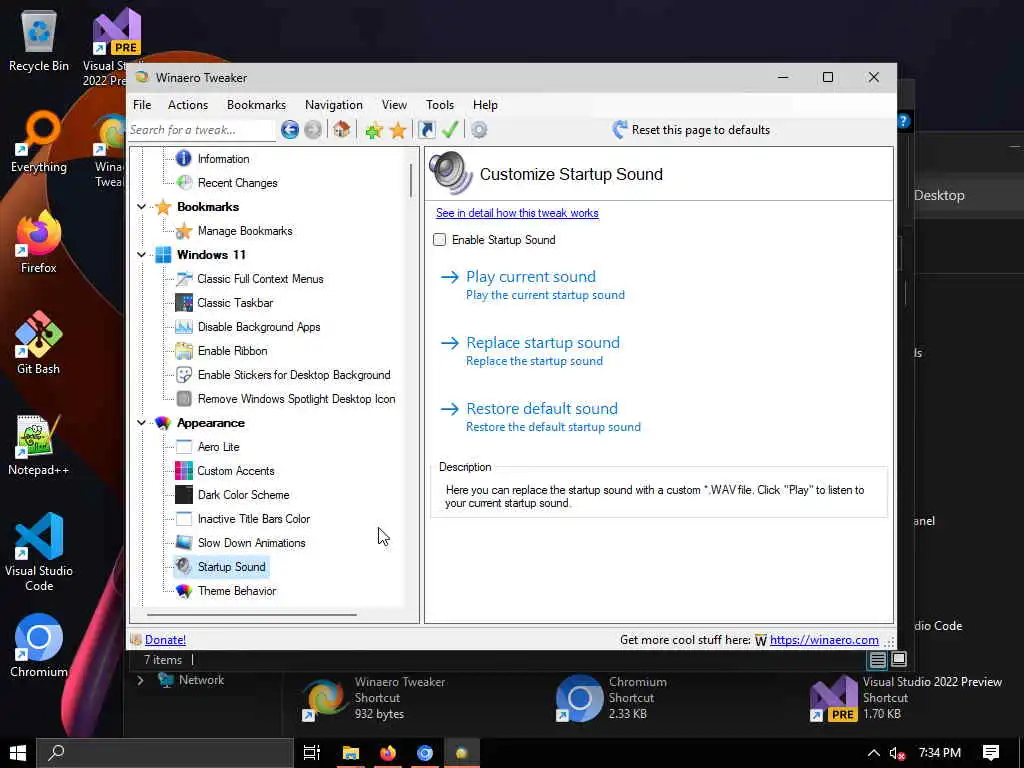The height and width of the screenshot is (768, 1024).
Task: Click the Donate! link
Action: coord(165,640)
